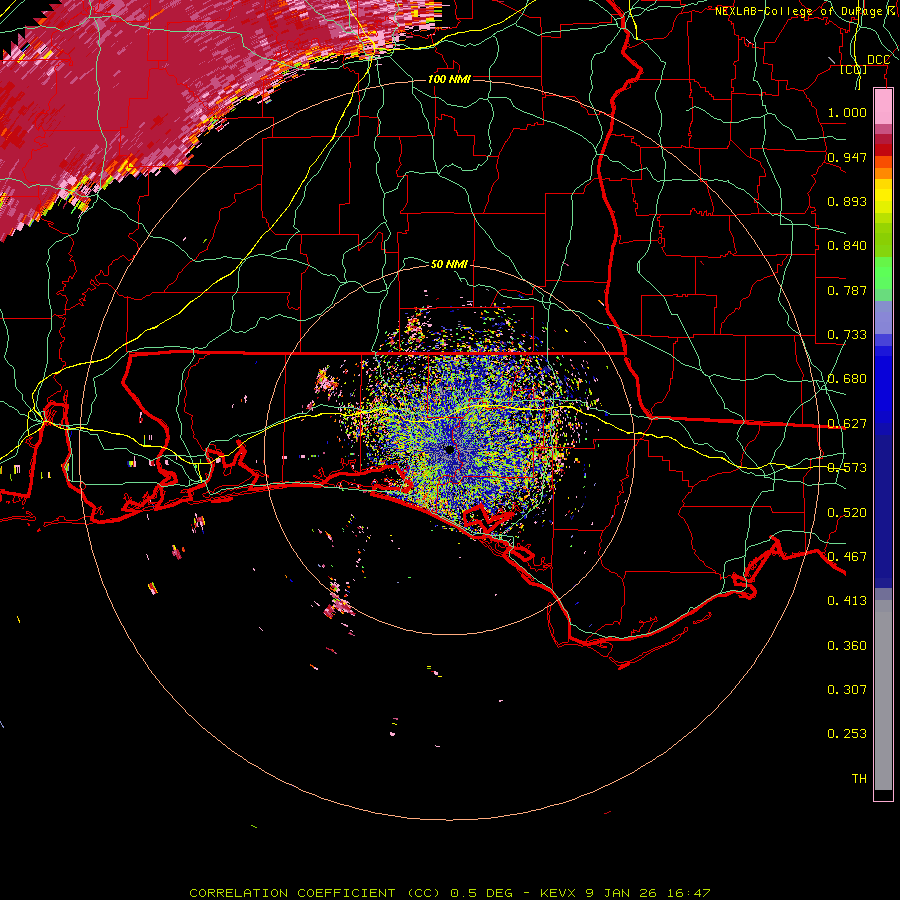Select the 0.680 legend value
This screenshot has width=900, height=900.
tap(847, 379)
